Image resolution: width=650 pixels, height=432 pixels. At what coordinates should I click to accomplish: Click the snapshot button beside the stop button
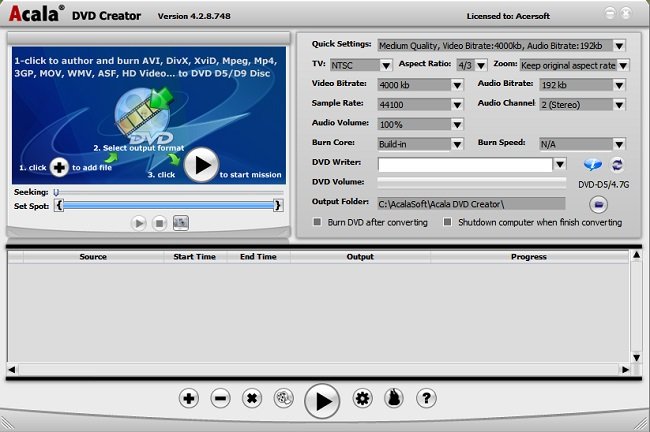pos(180,223)
